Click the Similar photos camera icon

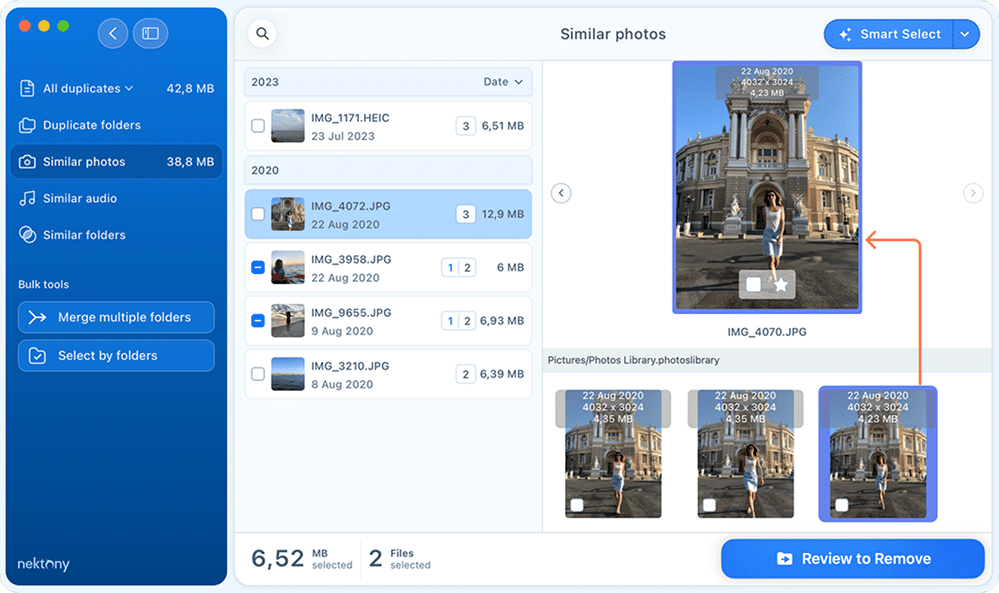pyautogui.click(x=27, y=162)
